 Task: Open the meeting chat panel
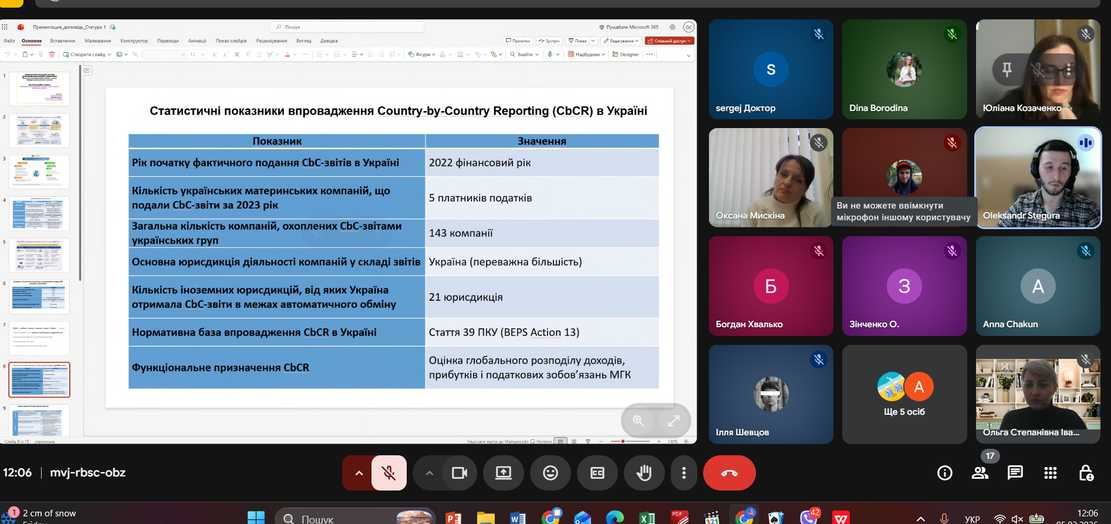click(1015, 473)
